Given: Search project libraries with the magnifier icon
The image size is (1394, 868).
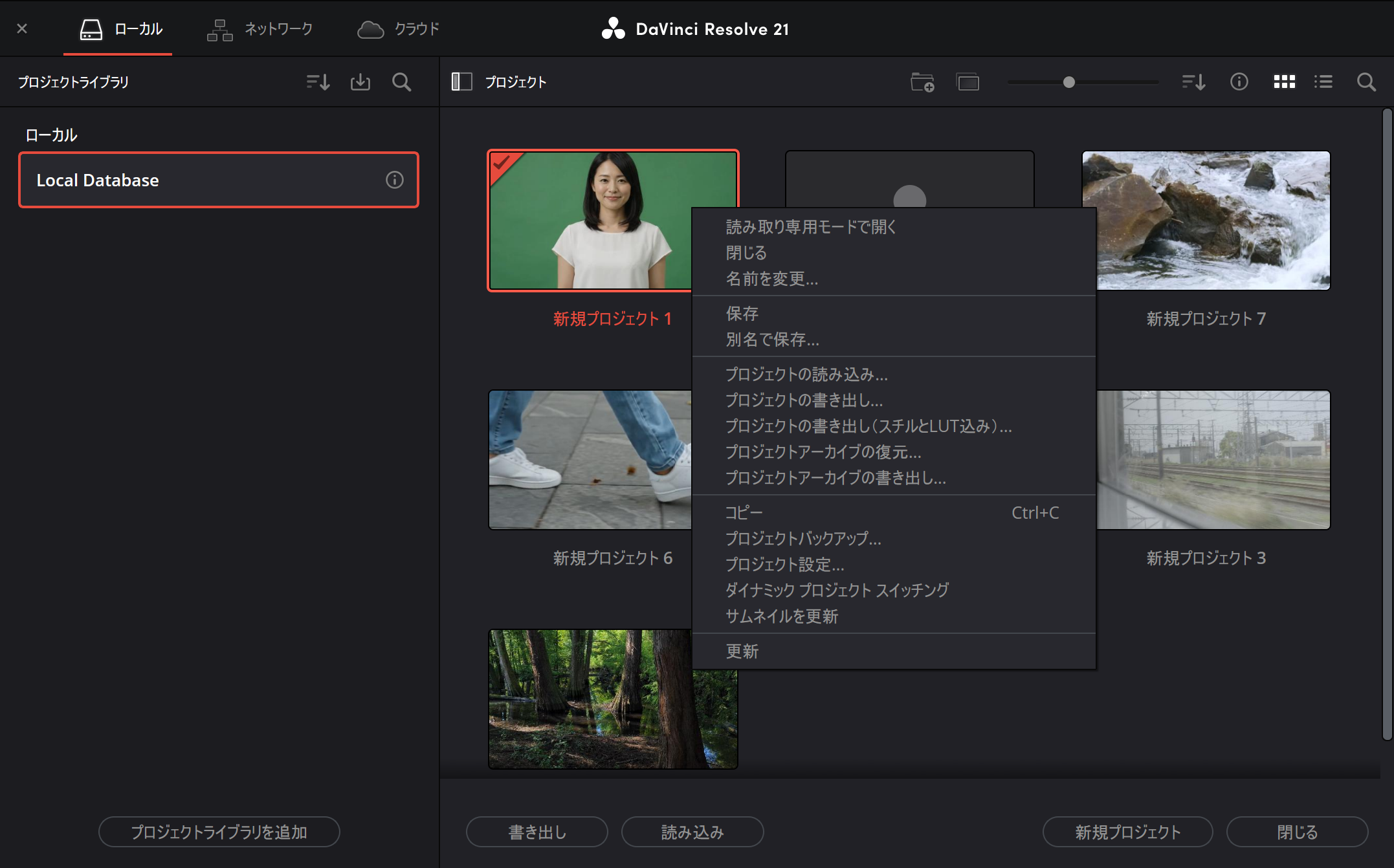Looking at the screenshot, I should coord(402,82).
